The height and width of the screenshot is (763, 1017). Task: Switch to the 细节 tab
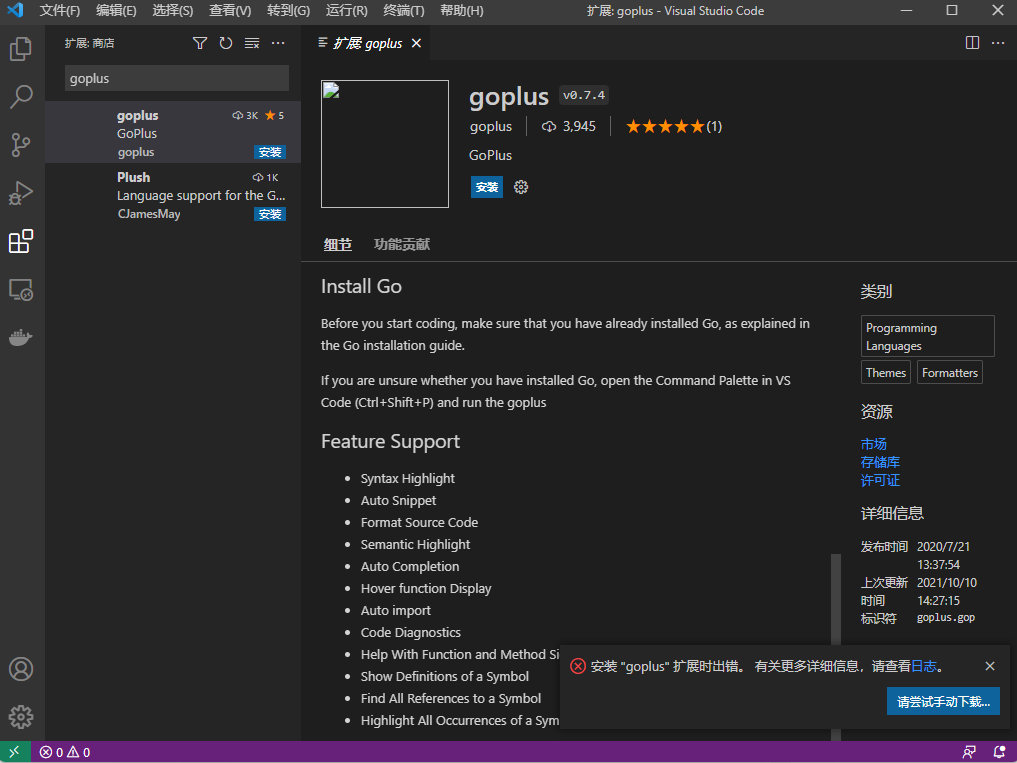click(x=337, y=245)
